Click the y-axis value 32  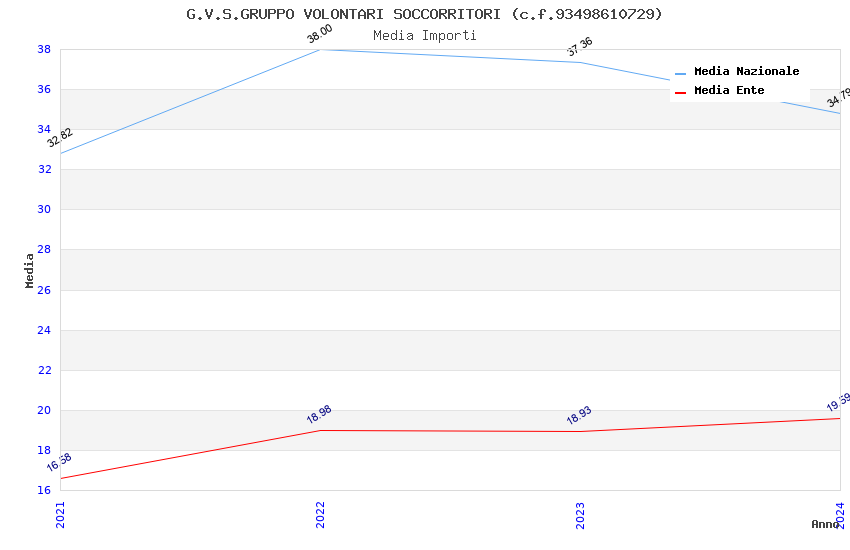(44, 170)
